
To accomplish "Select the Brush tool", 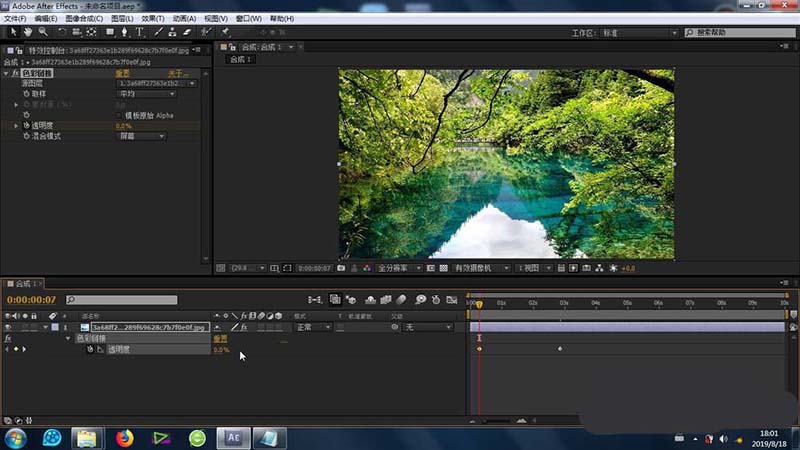I will pyautogui.click(x=158, y=32).
